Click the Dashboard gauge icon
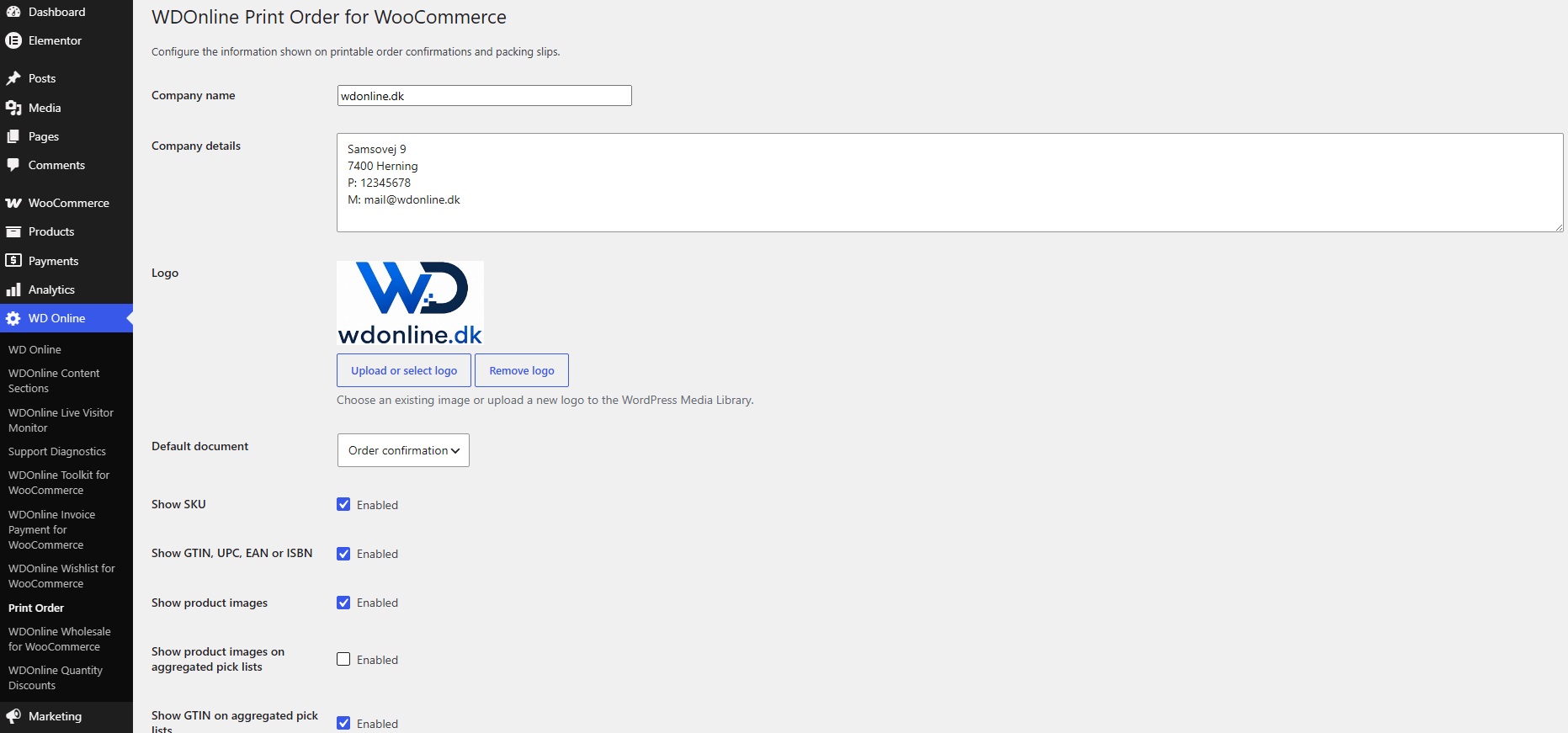Screen dimensions: 1568x733 tap(13, 12)
